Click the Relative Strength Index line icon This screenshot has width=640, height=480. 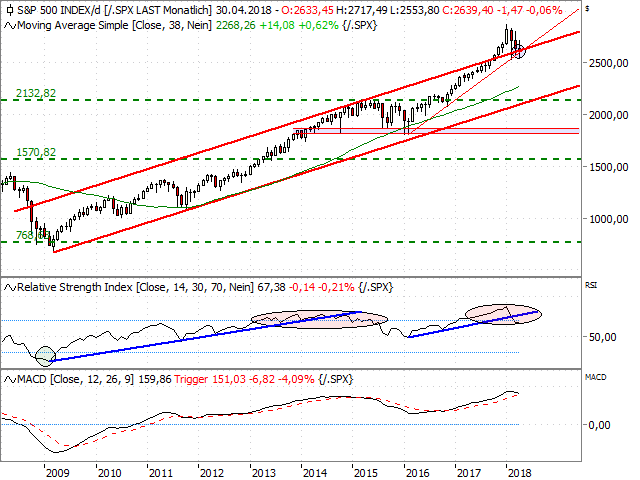[9, 288]
